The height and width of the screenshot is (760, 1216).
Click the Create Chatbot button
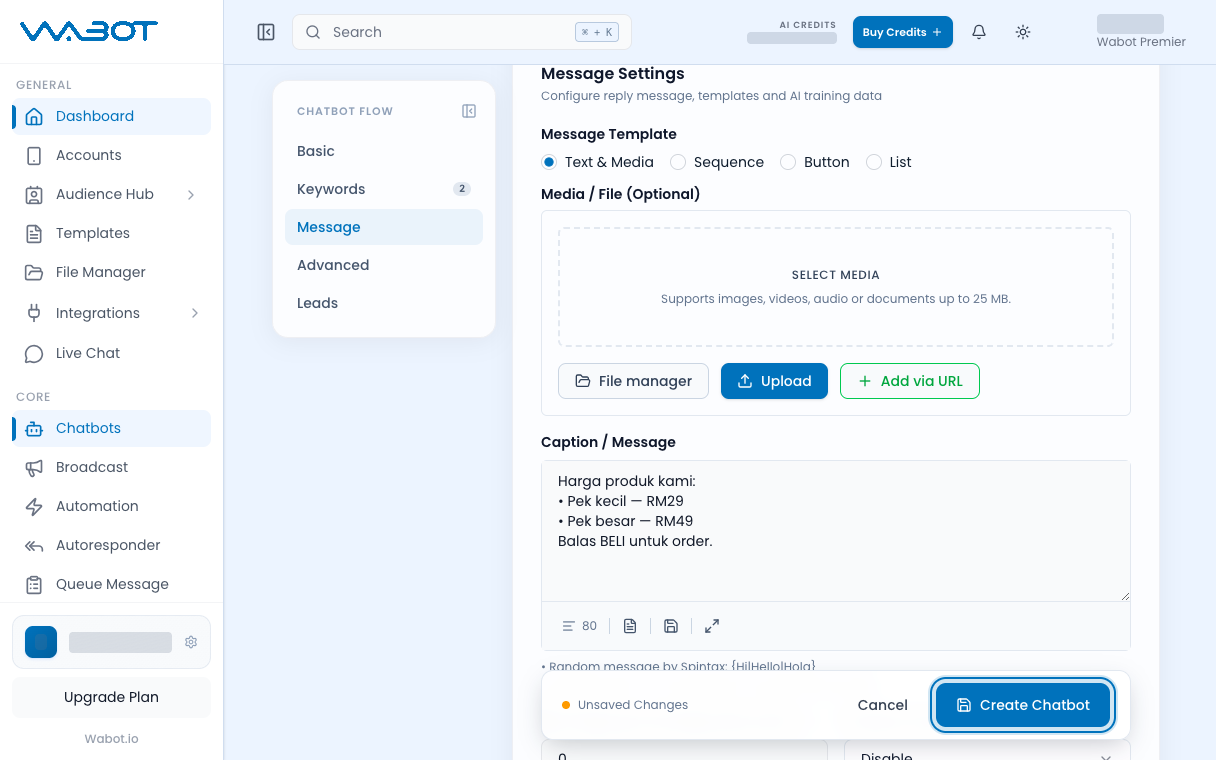[x=1023, y=705]
